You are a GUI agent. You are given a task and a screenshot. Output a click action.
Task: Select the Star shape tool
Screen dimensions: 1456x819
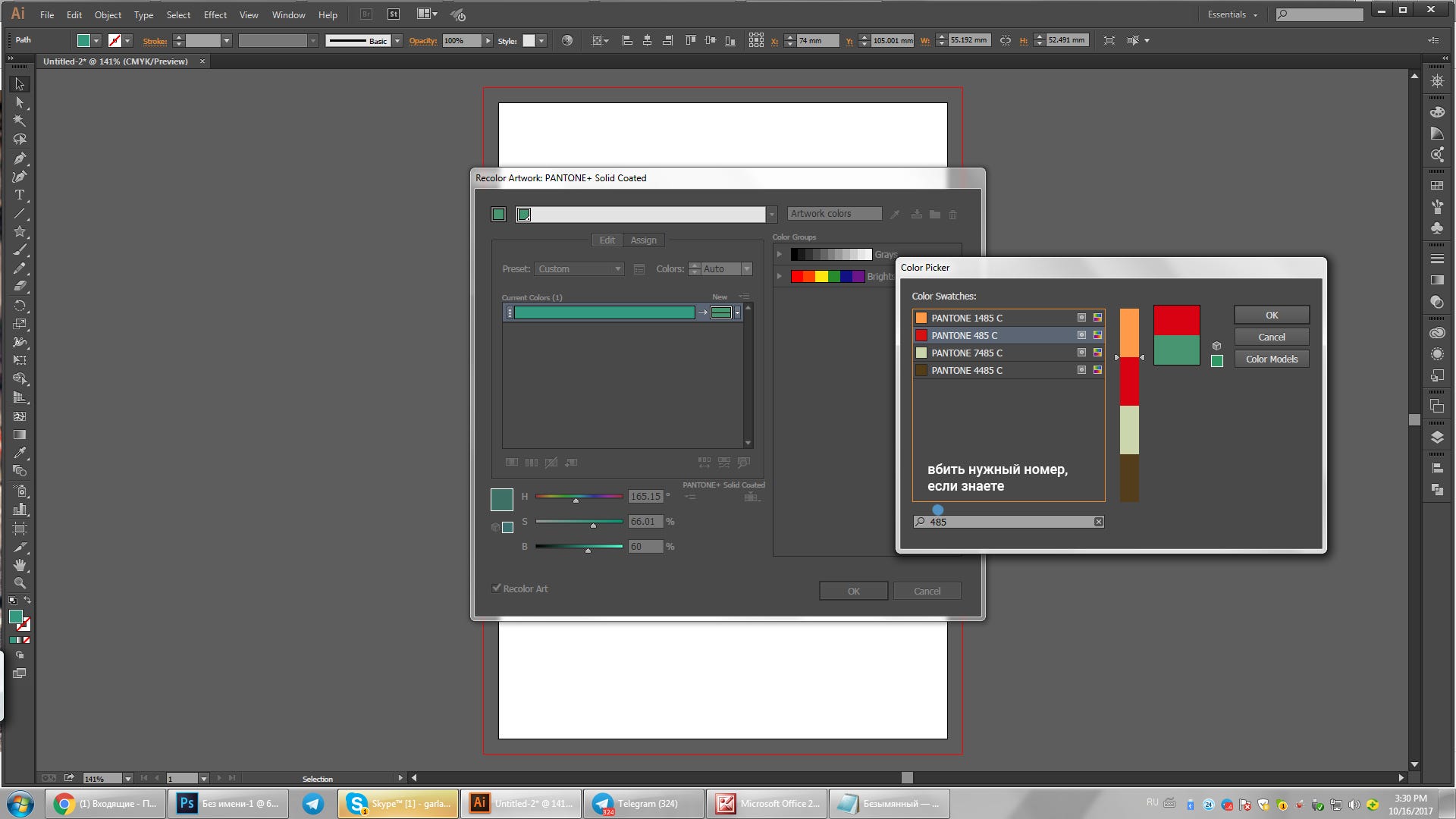tap(20, 232)
